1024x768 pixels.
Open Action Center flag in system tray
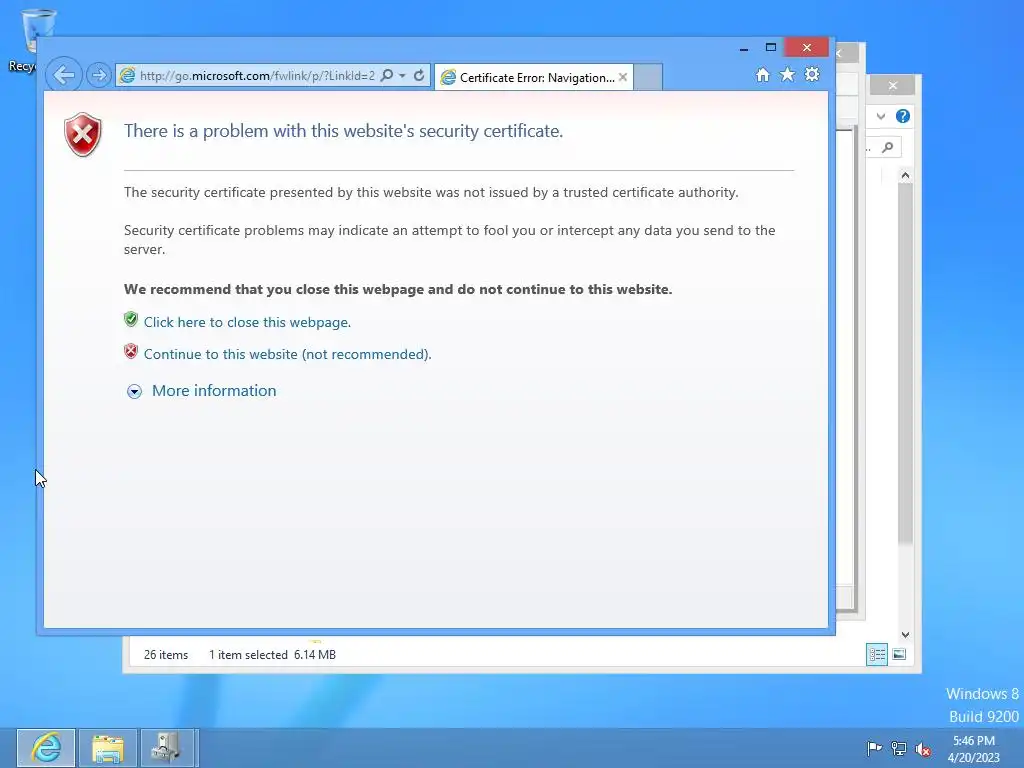pos(874,748)
